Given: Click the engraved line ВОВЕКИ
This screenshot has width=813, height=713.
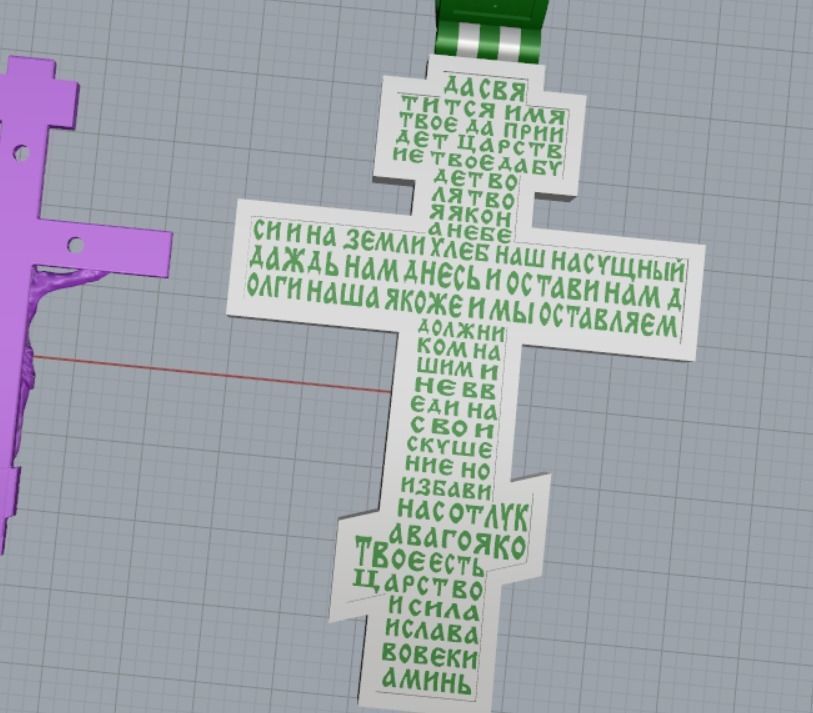Looking at the screenshot, I should (x=429, y=656).
